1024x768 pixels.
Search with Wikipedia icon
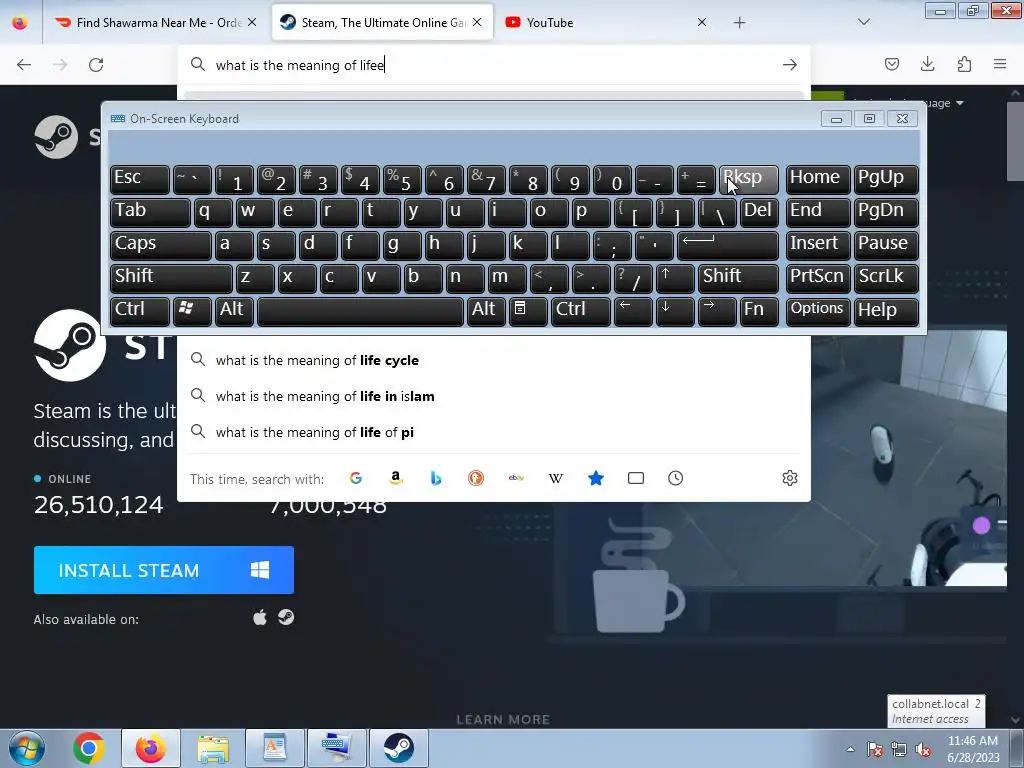coord(556,478)
